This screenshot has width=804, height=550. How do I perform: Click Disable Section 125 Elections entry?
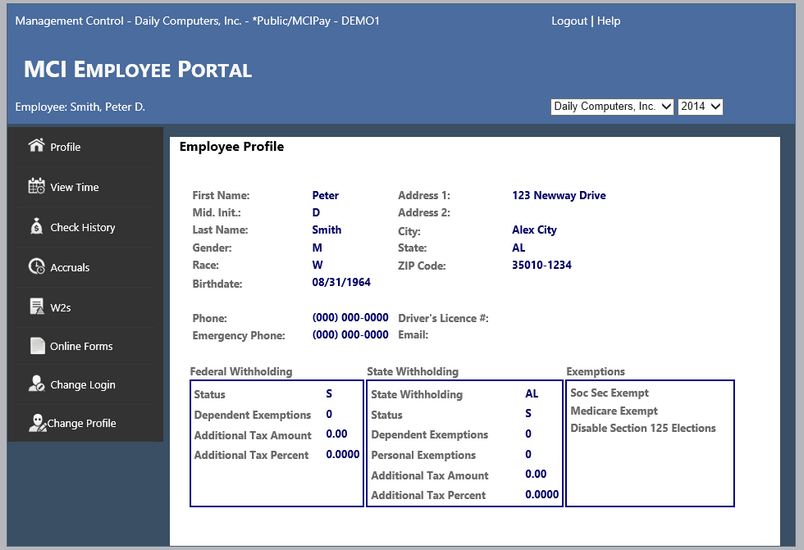[x=643, y=428]
